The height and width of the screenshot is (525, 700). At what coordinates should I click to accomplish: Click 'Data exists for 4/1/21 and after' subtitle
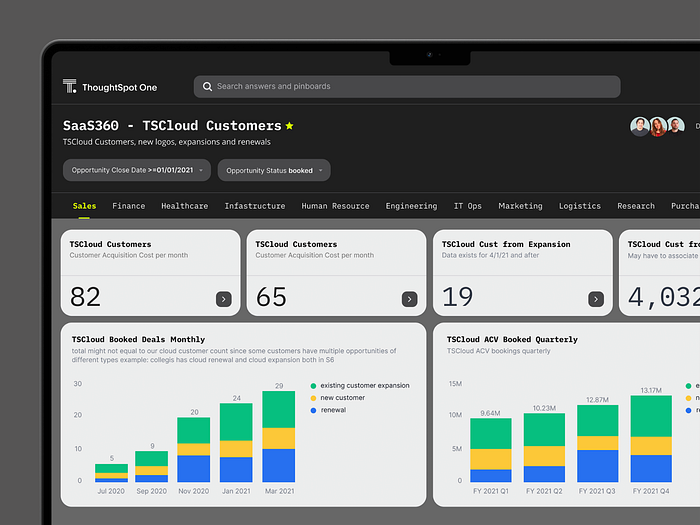[490, 255]
